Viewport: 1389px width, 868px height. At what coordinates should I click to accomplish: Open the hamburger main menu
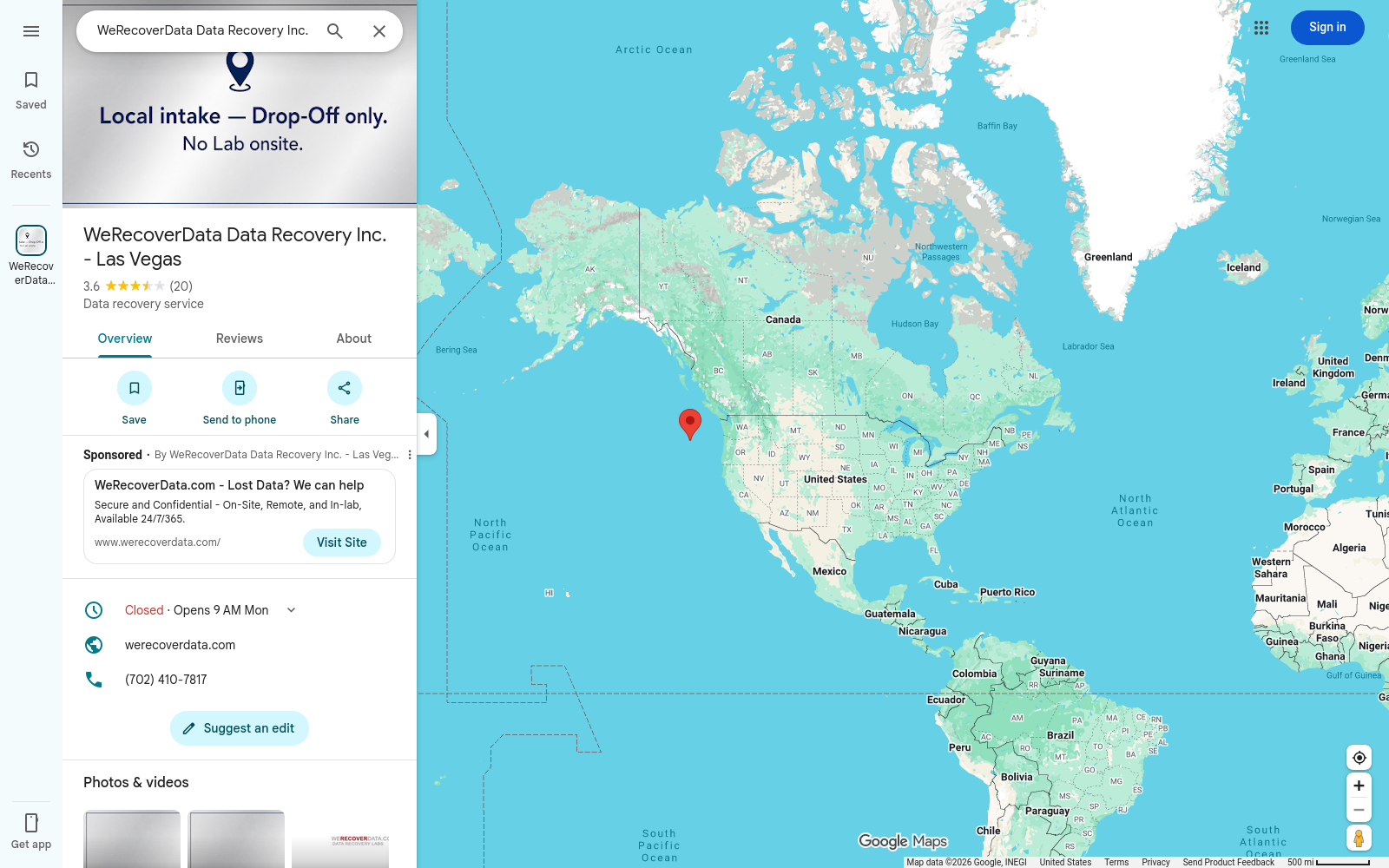(x=31, y=31)
